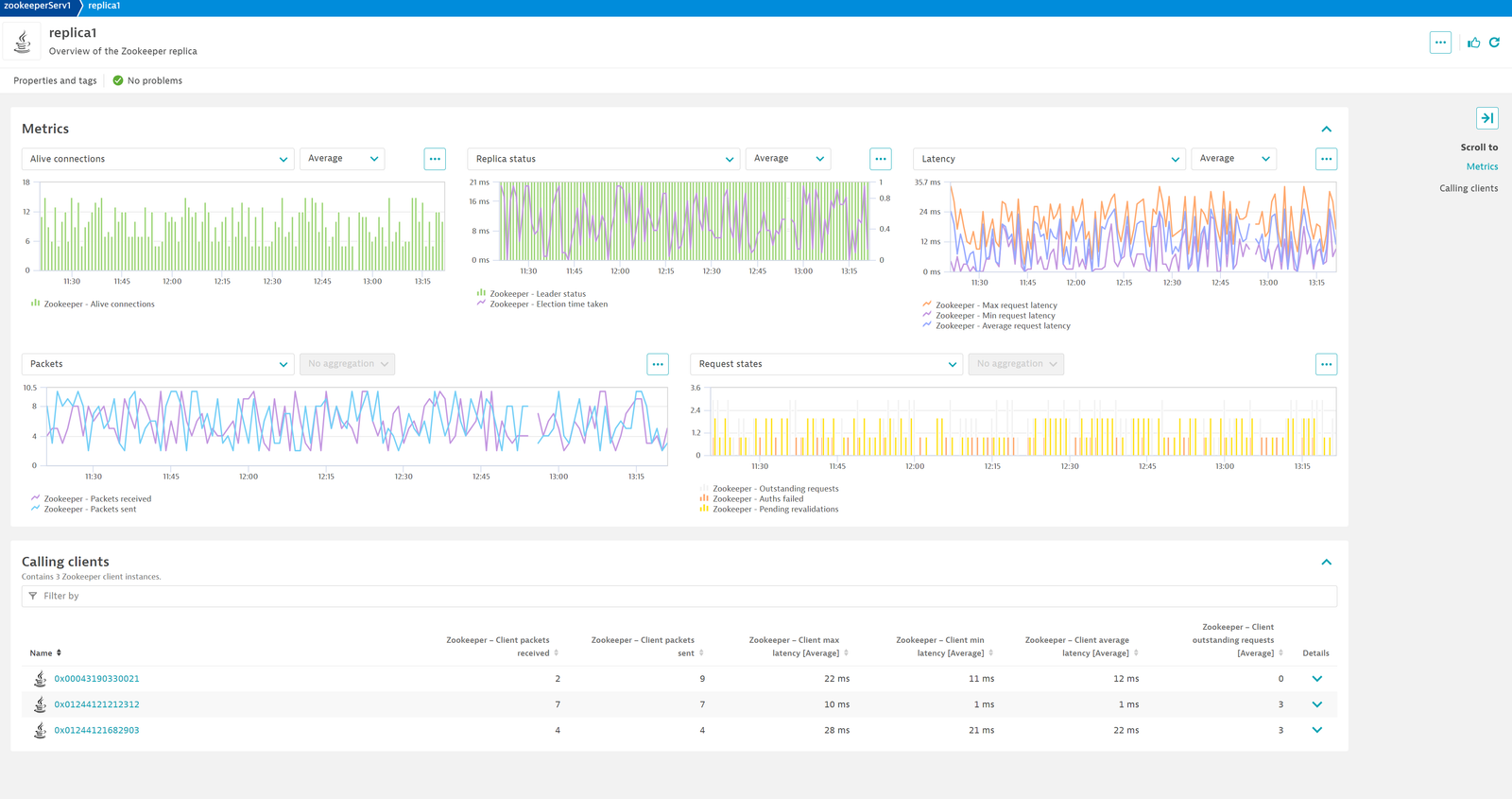Open the replica1 page more-options menu
Viewport: 1512px width, 799px height.
[1440, 43]
